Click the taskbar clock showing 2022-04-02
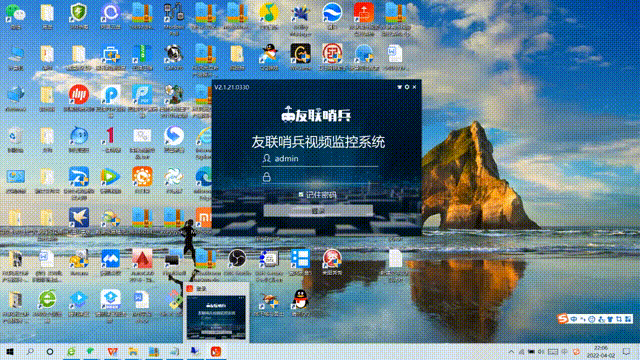Screen dimensions: 640x360 (601, 352)
